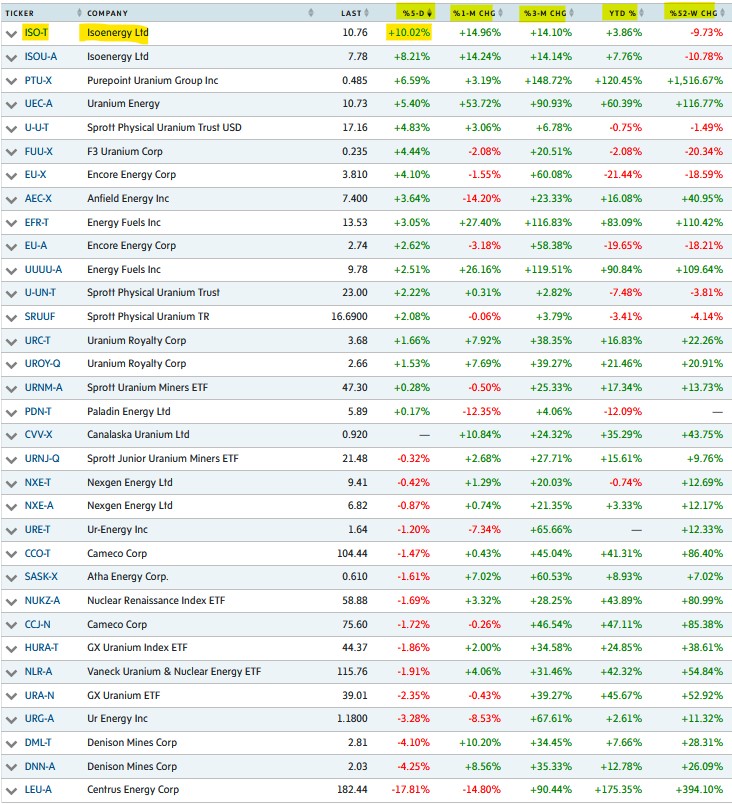732x804 pixels.
Task: Expand the PDN-T row chevron
Action: point(11,413)
